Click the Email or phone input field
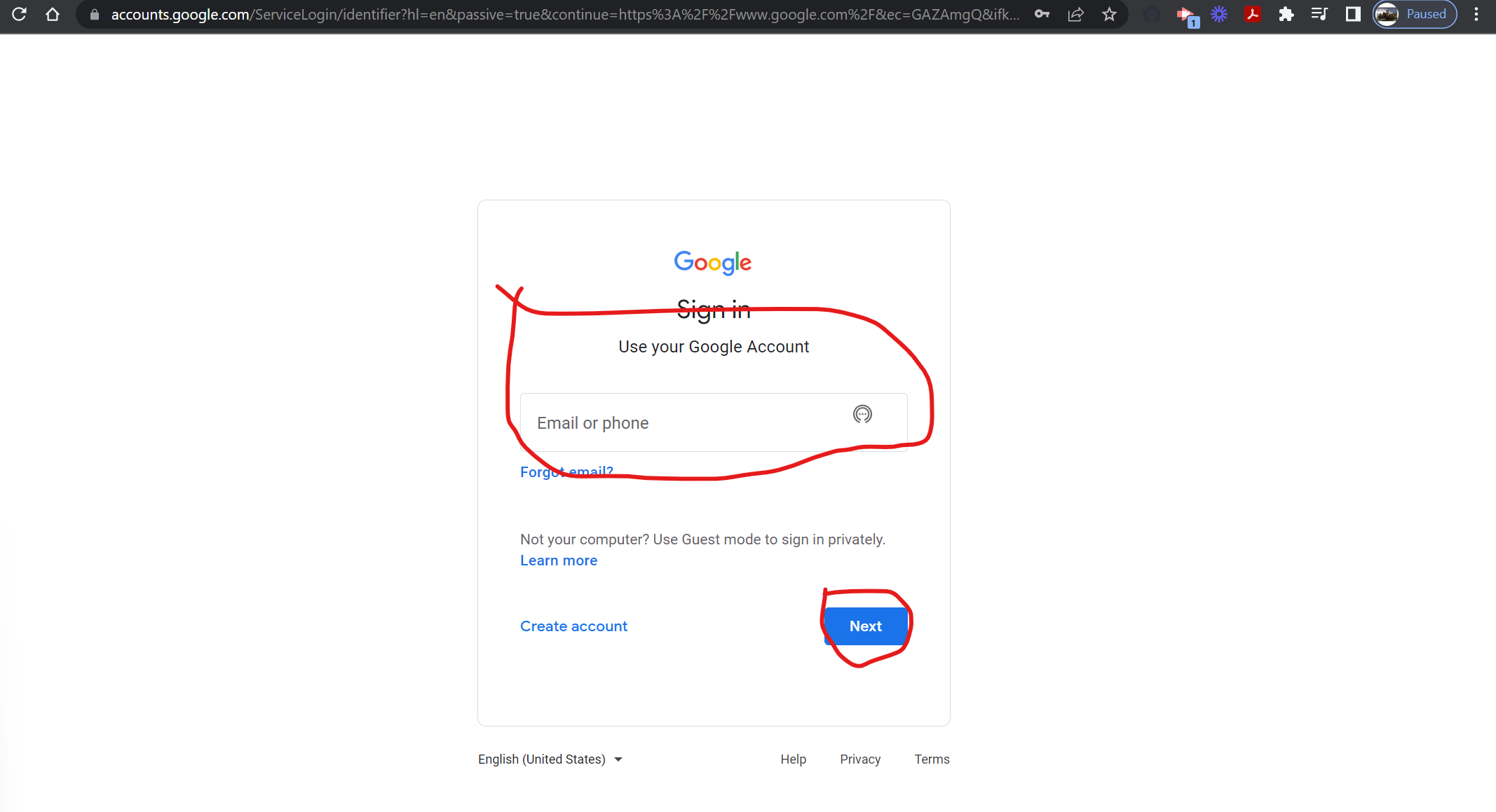This screenshot has height=812, width=1496. pyautogui.click(x=713, y=422)
